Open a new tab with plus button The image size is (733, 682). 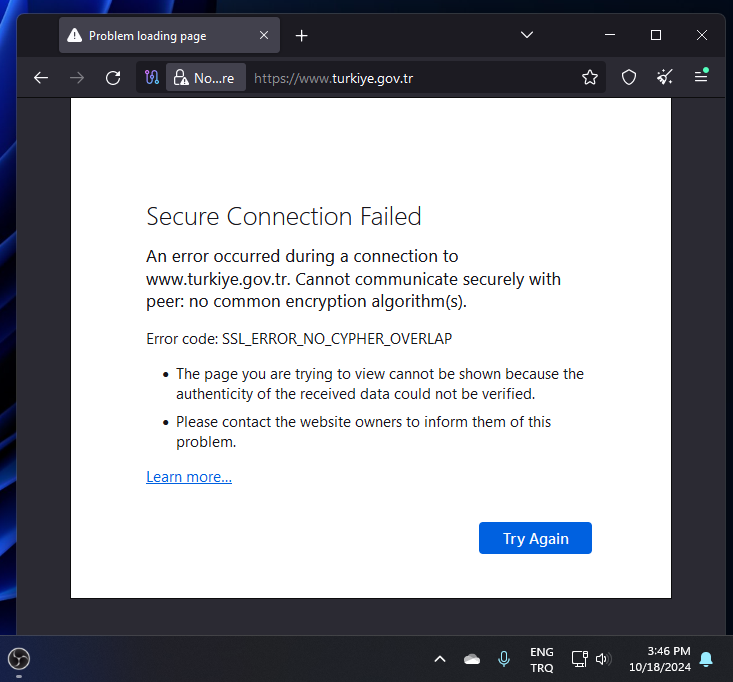click(x=302, y=36)
